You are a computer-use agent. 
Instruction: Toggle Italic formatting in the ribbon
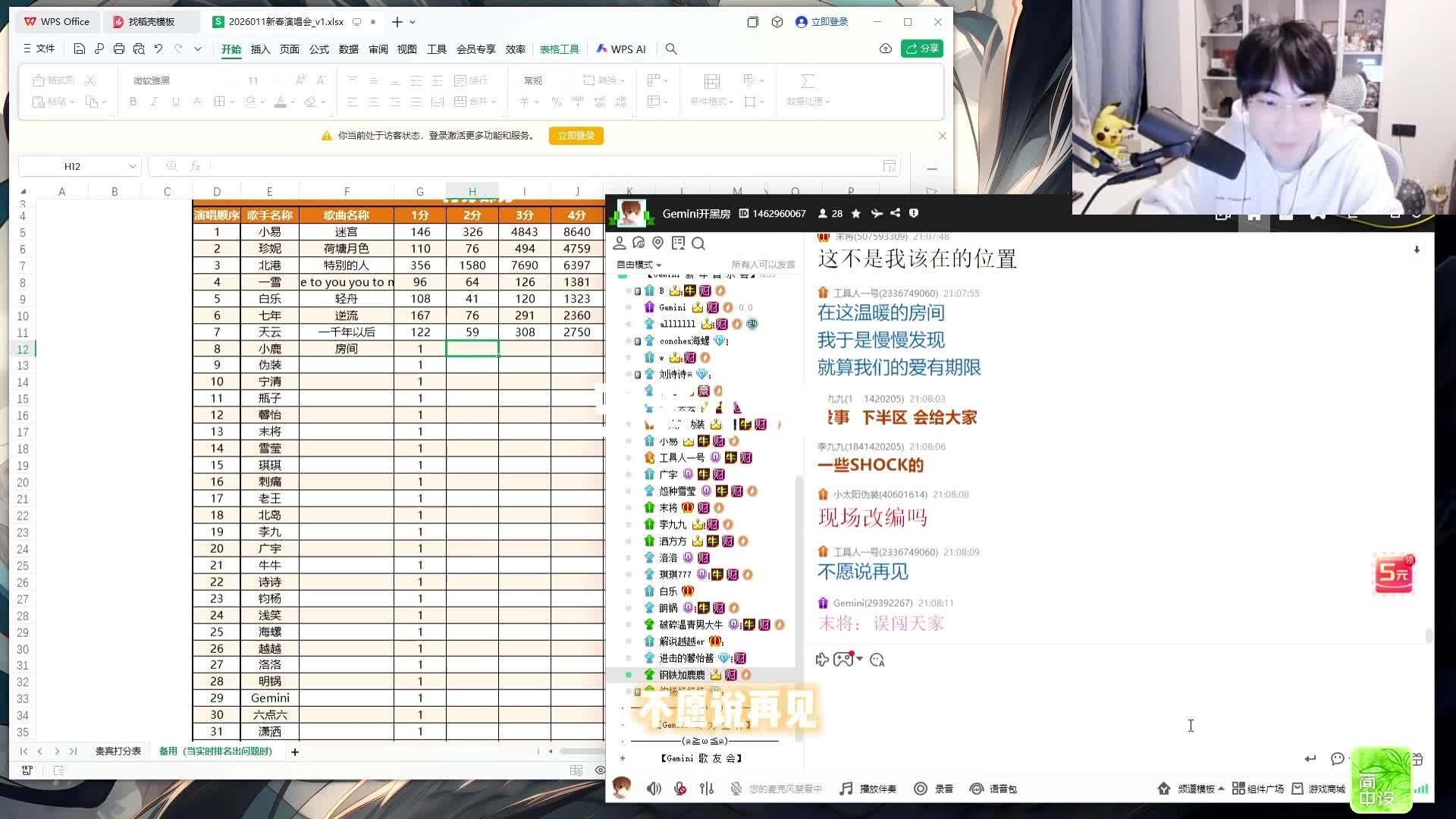pos(154,102)
